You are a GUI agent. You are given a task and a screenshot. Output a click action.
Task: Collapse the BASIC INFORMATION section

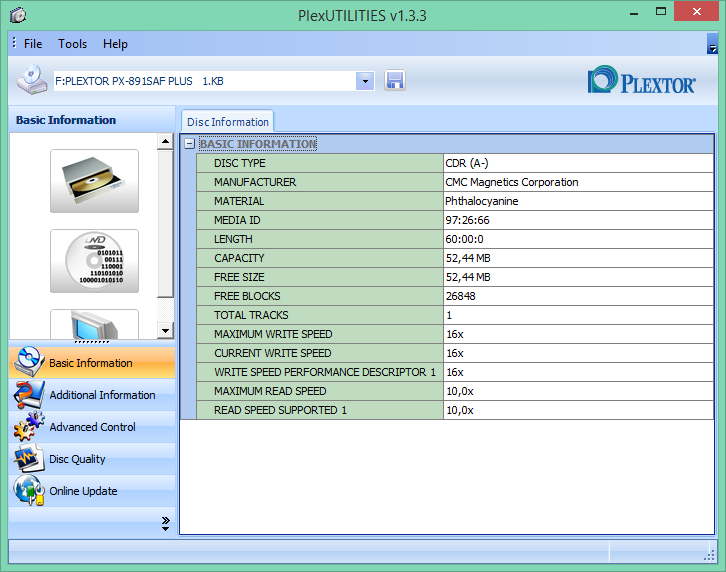coord(189,144)
